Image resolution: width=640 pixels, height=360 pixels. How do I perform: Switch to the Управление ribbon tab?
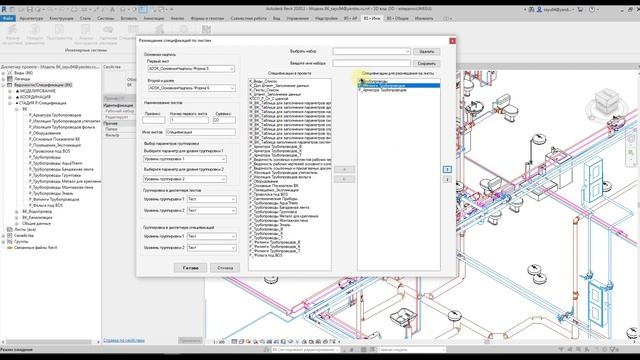pos(297,18)
